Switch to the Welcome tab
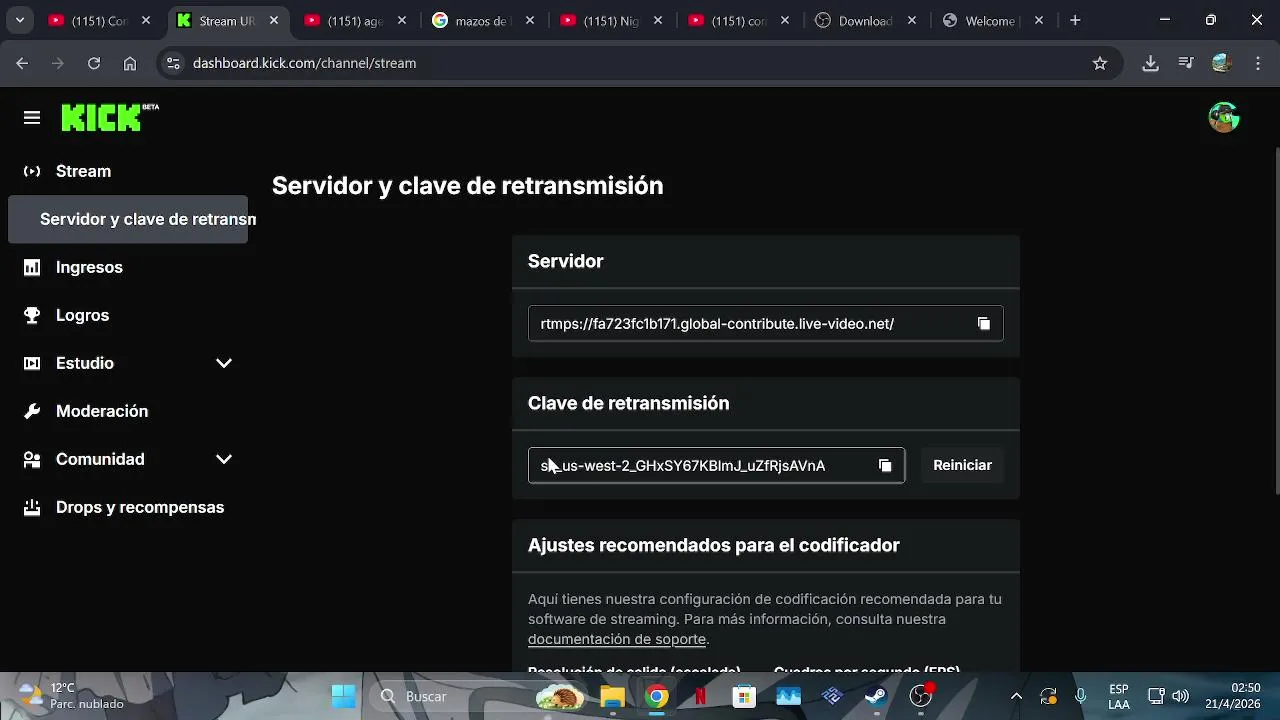Image resolution: width=1280 pixels, height=720 pixels. [x=992, y=20]
